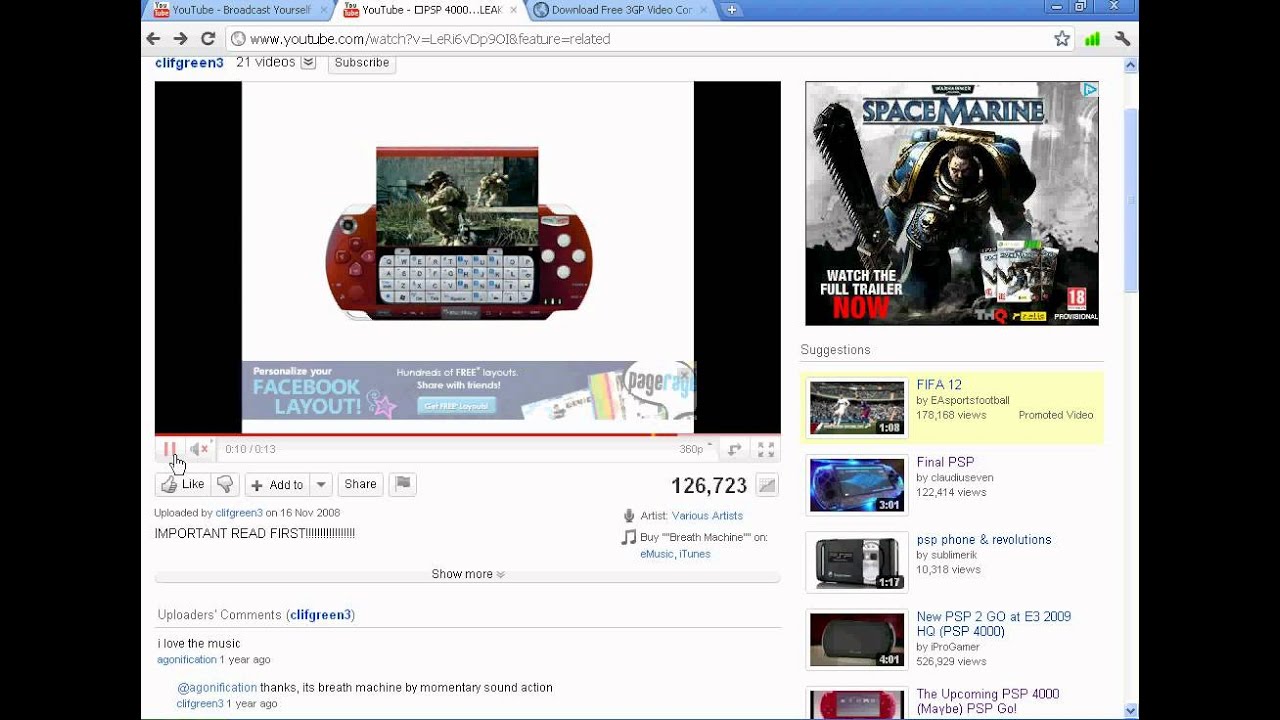This screenshot has width=1280, height=720.
Task: Open New PSP 2 GO video thumbnail
Action: point(857,639)
